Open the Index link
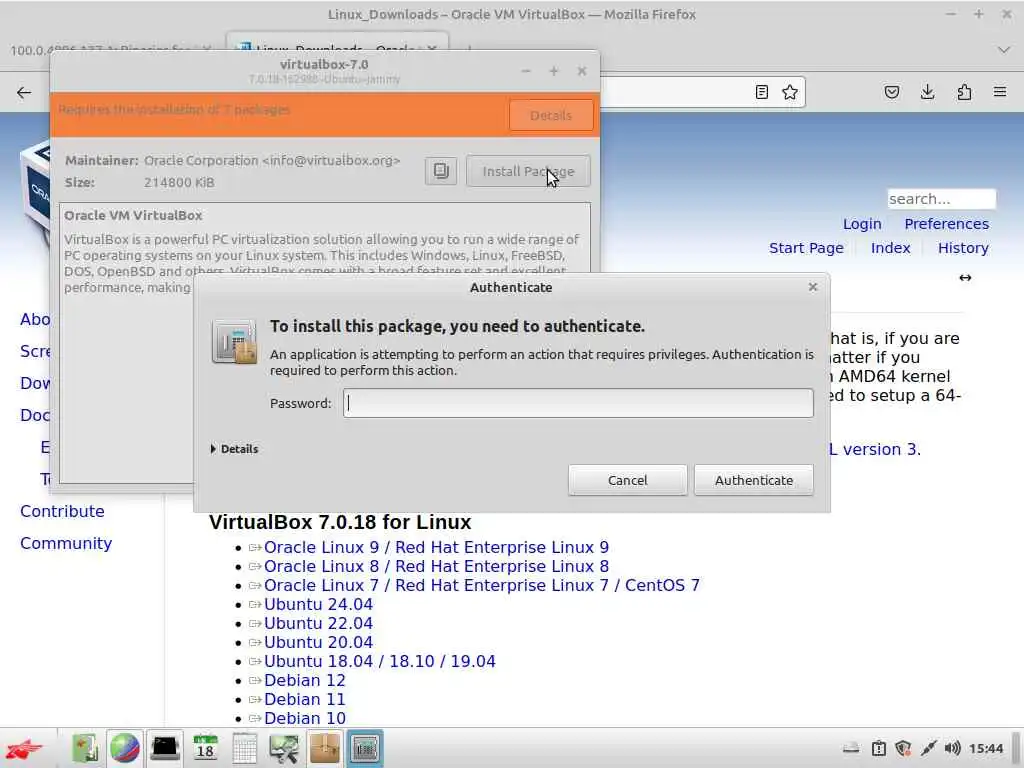Image resolution: width=1024 pixels, height=768 pixels. point(890,248)
